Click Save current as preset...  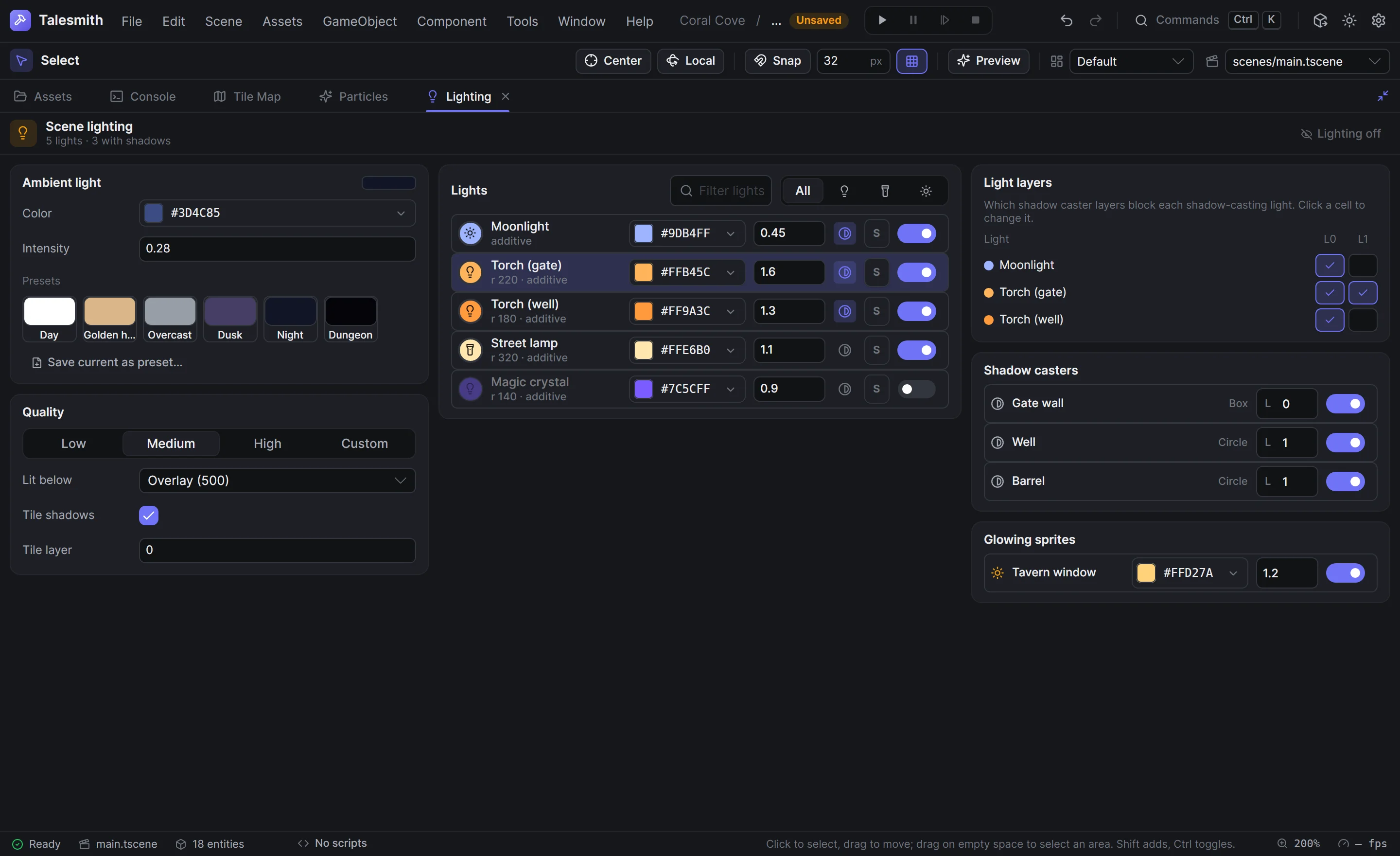pos(107,363)
